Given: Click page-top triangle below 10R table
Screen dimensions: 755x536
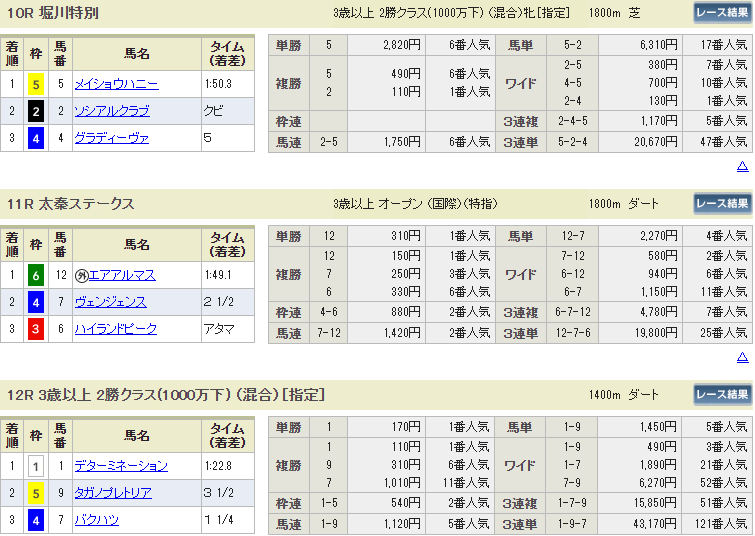Looking at the screenshot, I should point(742,167).
